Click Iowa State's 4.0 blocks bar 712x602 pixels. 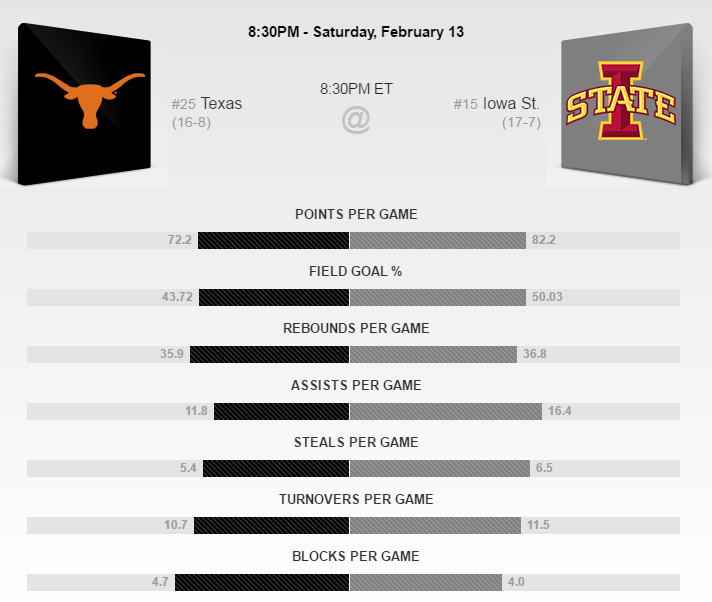[426, 582]
